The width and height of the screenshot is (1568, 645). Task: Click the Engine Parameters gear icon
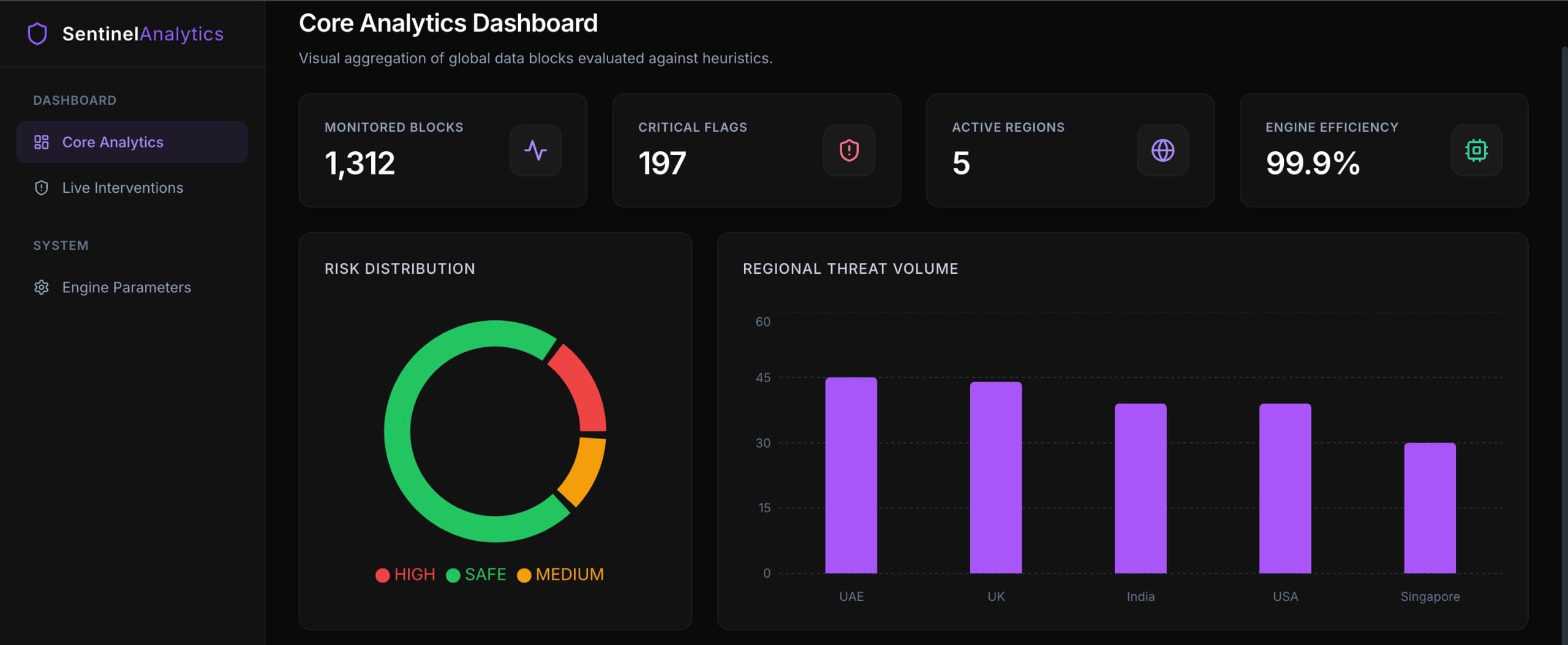click(x=41, y=287)
